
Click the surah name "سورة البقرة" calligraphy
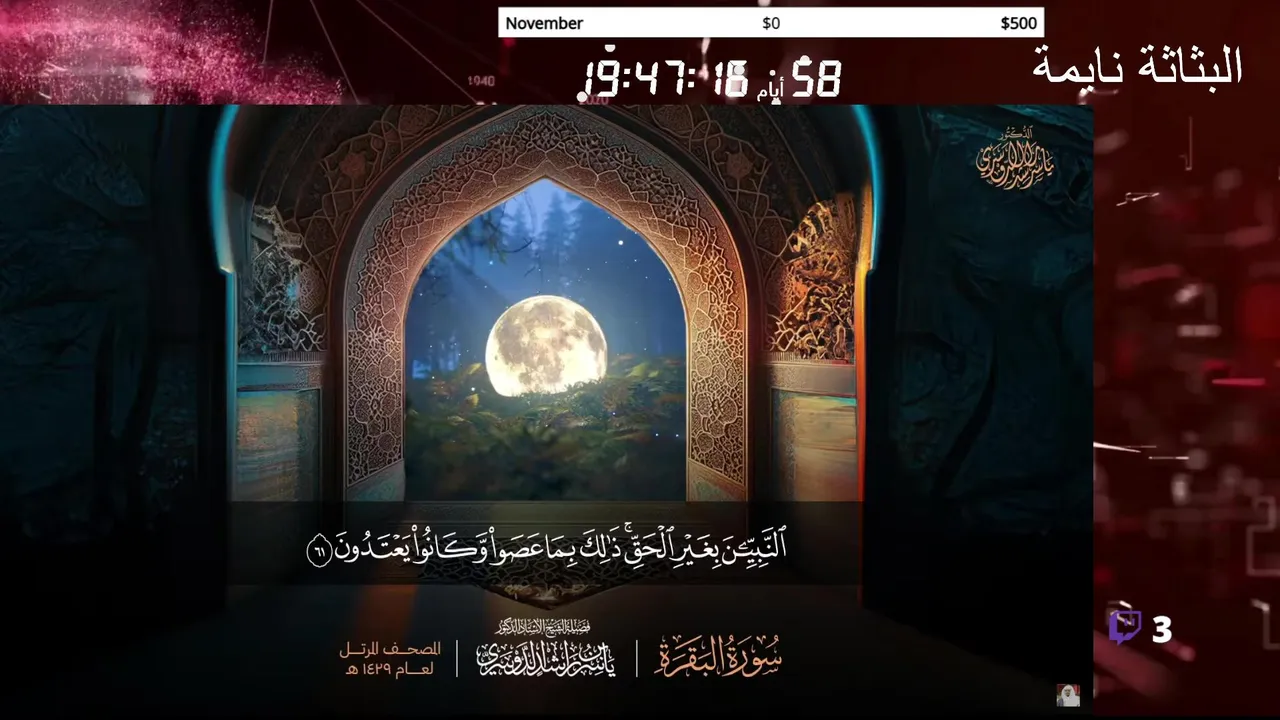tap(718, 656)
